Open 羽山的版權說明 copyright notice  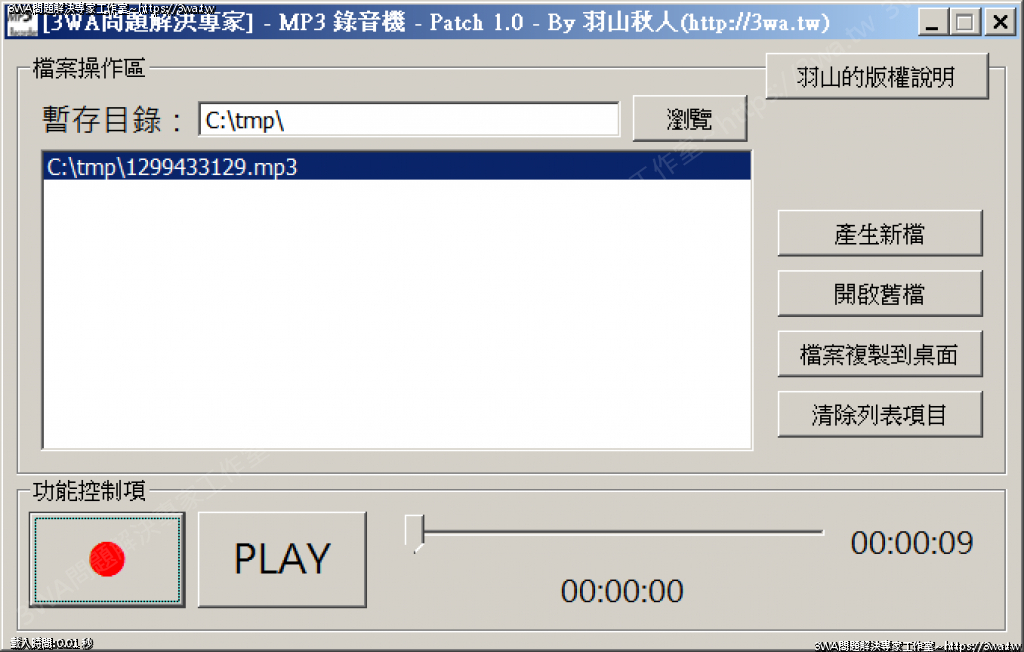876,77
